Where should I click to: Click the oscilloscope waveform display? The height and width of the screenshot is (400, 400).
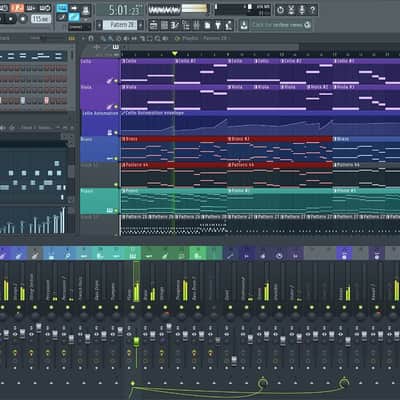[x=164, y=10]
